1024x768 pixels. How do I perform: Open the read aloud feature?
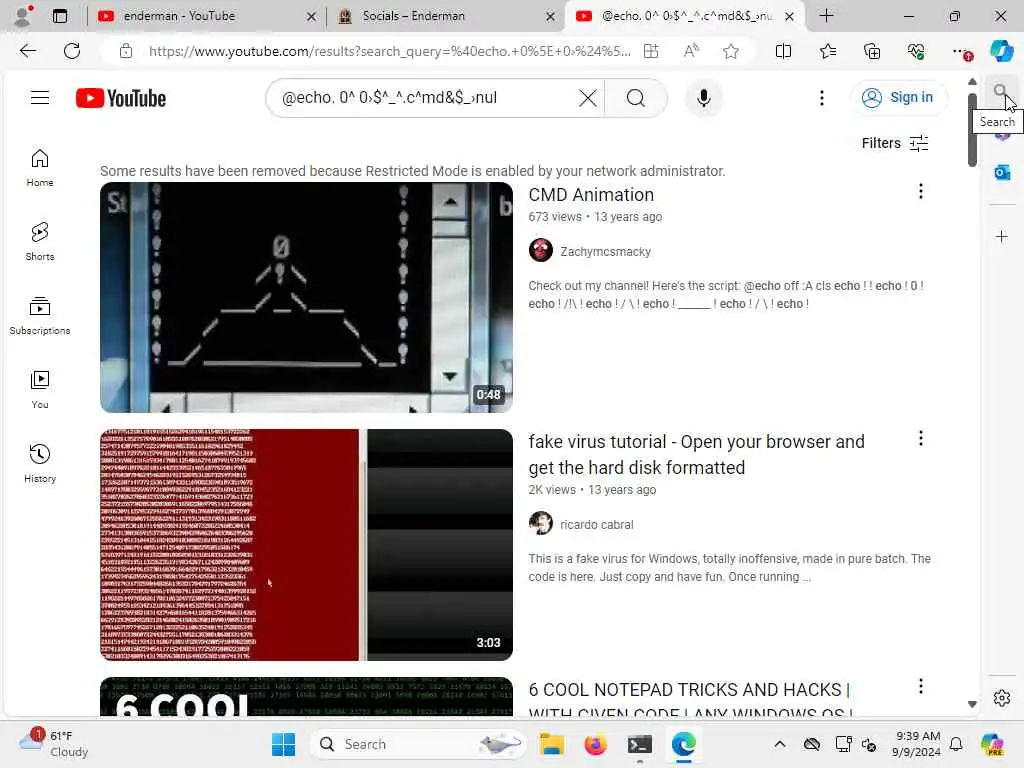point(691,51)
